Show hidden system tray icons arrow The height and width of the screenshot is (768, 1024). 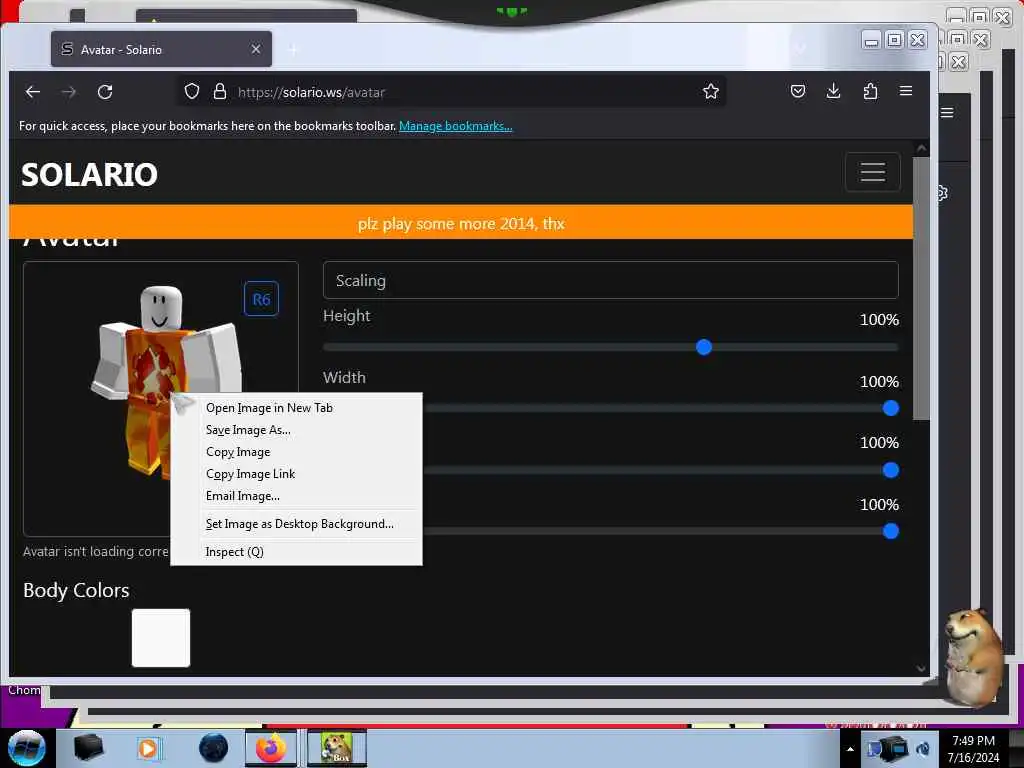click(850, 749)
